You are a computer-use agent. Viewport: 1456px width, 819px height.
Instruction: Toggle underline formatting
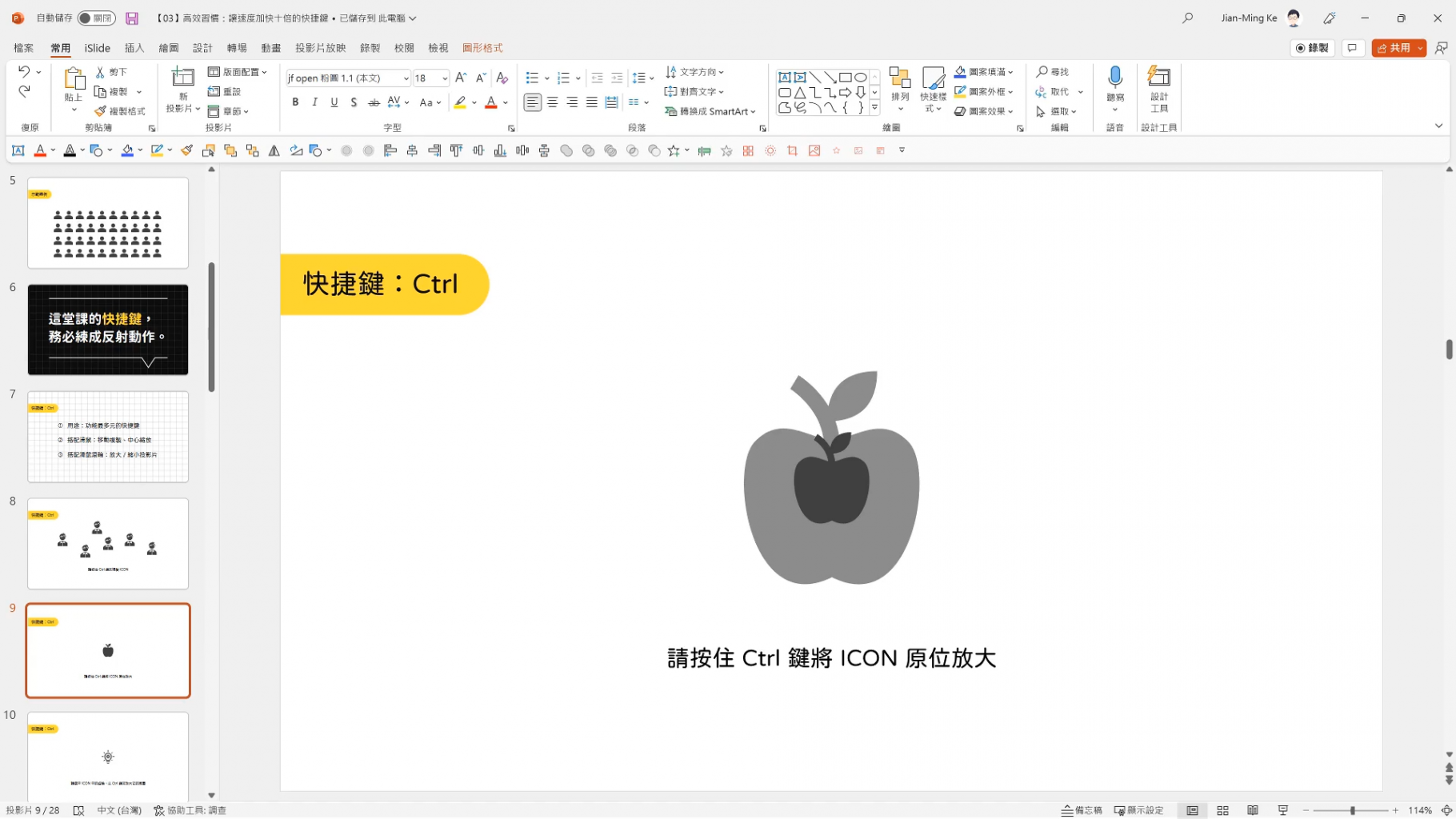click(334, 102)
